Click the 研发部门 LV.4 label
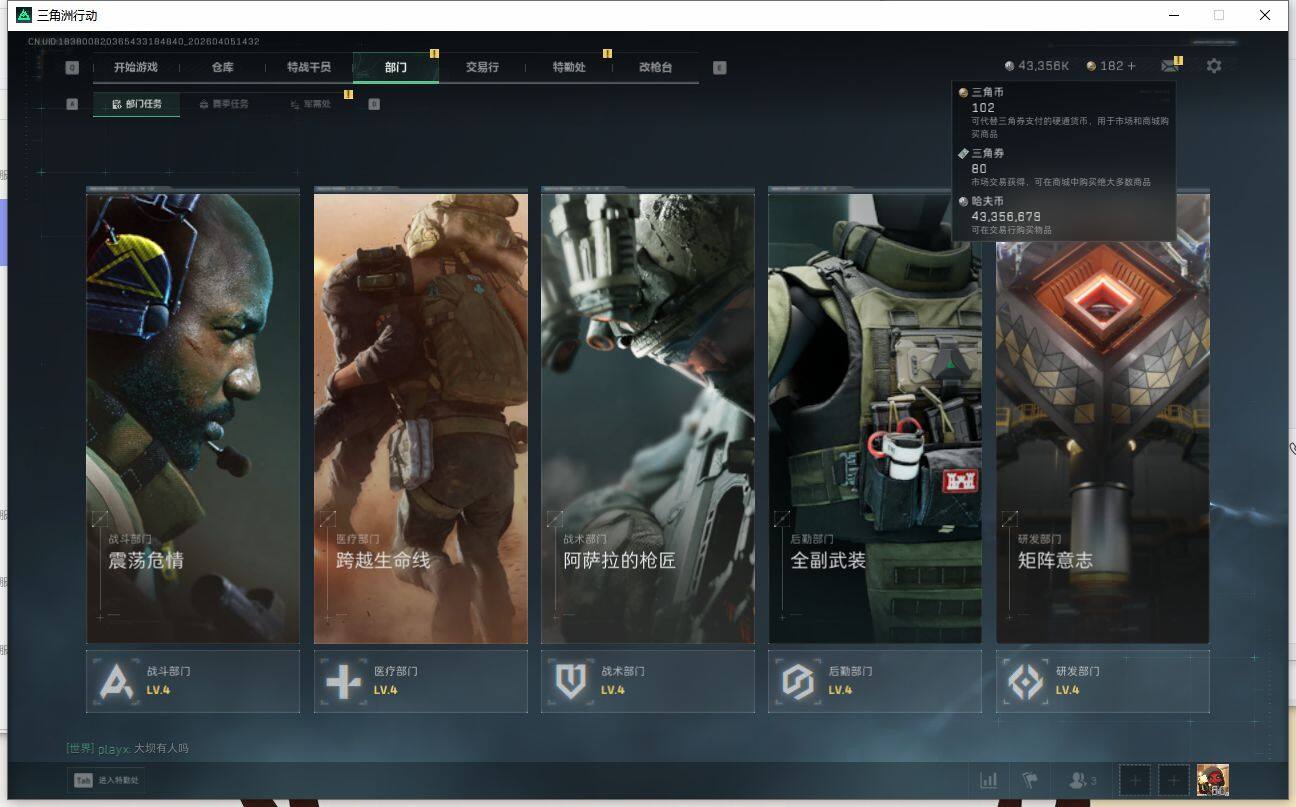Image resolution: width=1296 pixels, height=807 pixels. (1077, 681)
